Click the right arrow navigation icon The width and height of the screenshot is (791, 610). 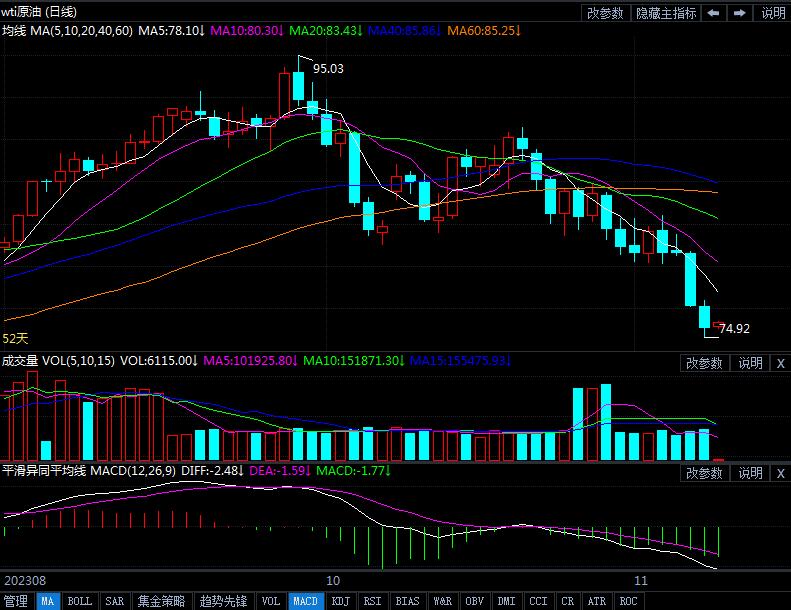740,13
